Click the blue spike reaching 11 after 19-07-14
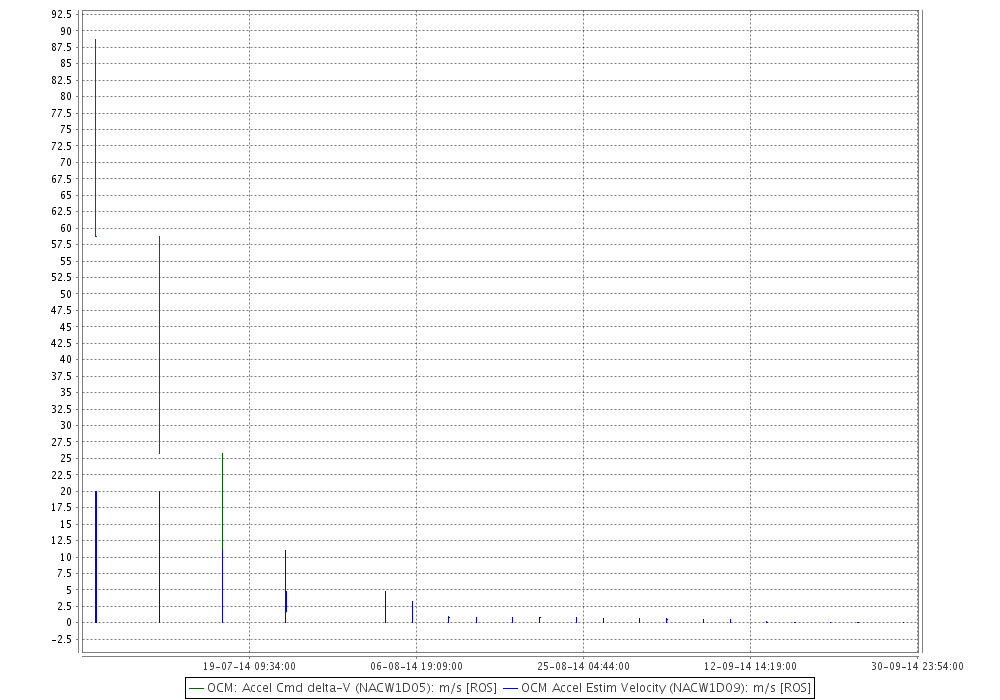This screenshot has height=700, width=1000. (x=286, y=586)
